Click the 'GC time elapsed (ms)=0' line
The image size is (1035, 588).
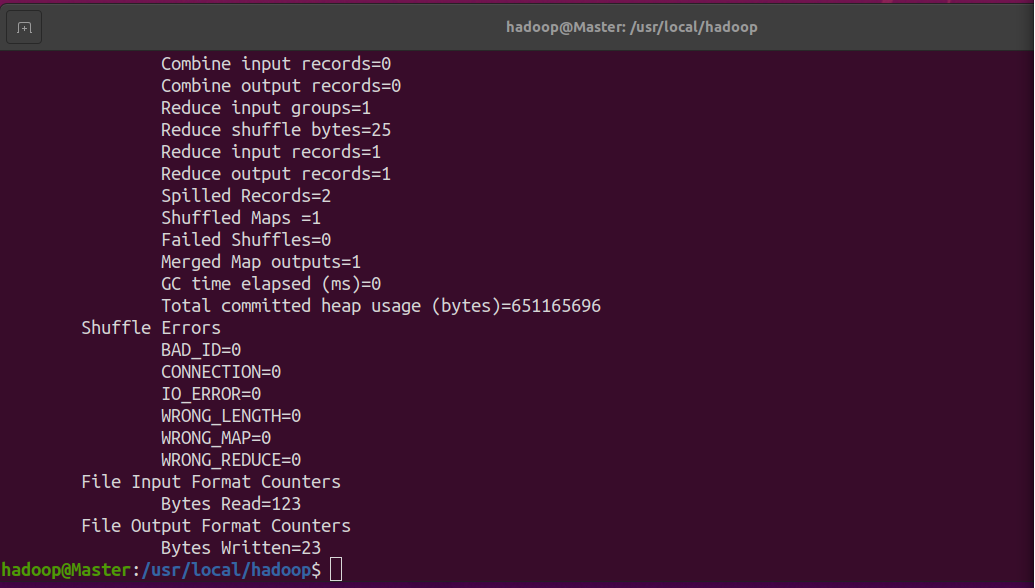click(x=271, y=284)
